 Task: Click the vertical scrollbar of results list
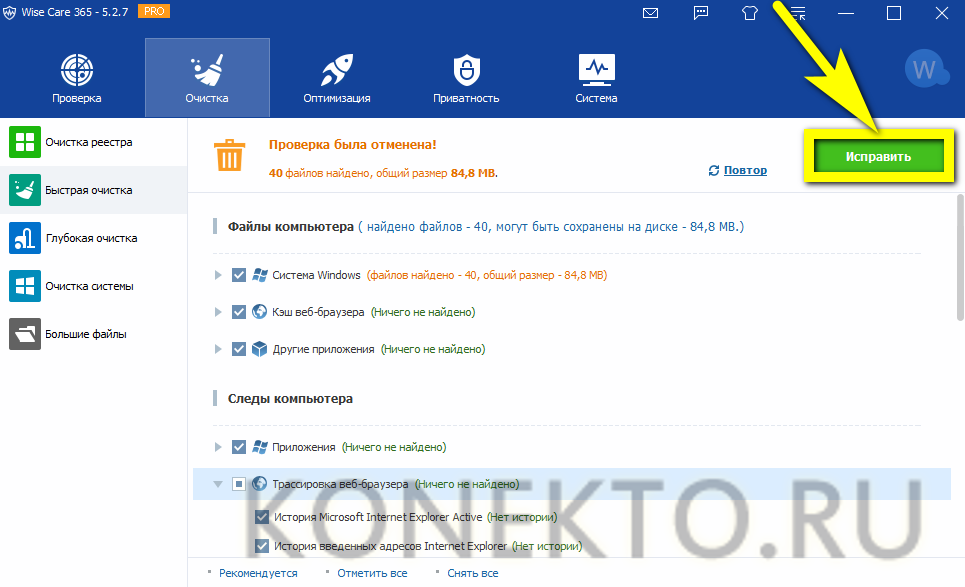click(960, 257)
